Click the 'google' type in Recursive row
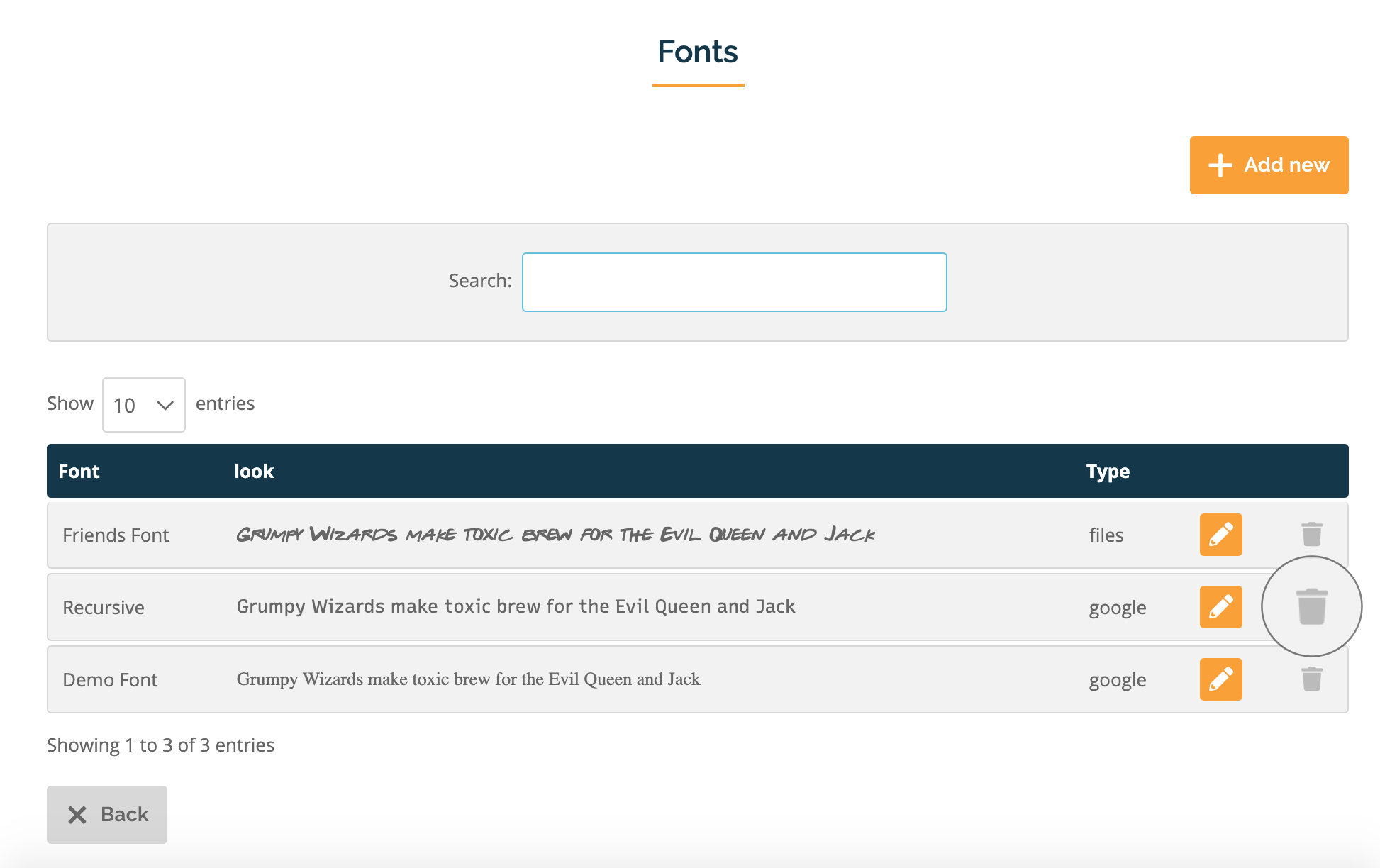 1118,608
